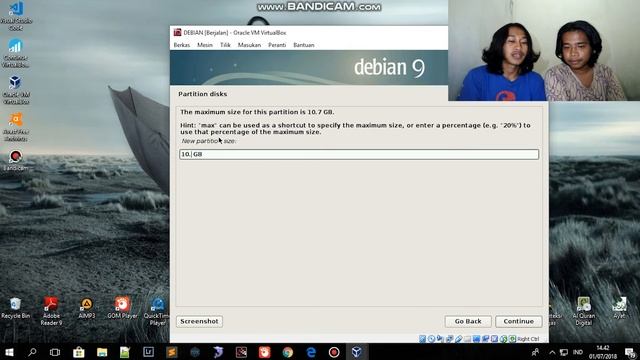Select the AIMP3 desktop icon
Image resolution: width=640 pixels, height=360 pixels.
(87, 308)
